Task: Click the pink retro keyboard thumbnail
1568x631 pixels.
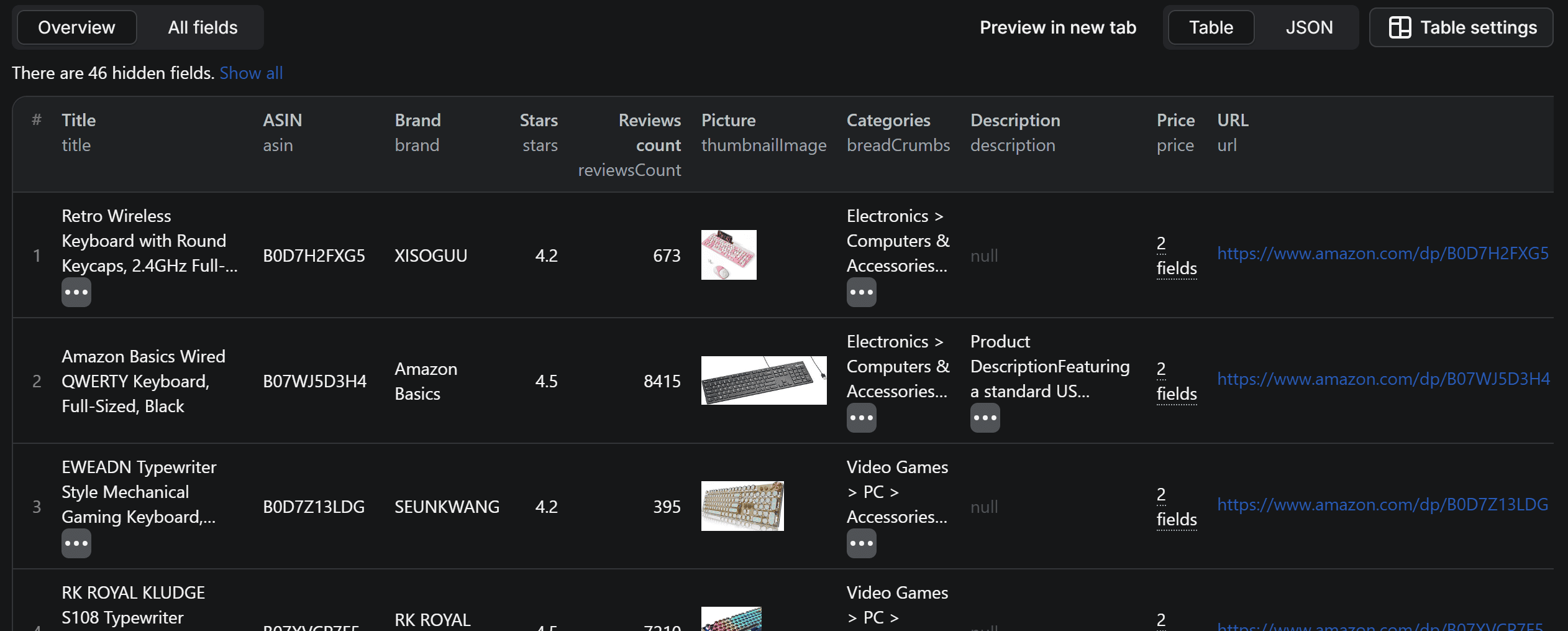Action: (x=728, y=255)
